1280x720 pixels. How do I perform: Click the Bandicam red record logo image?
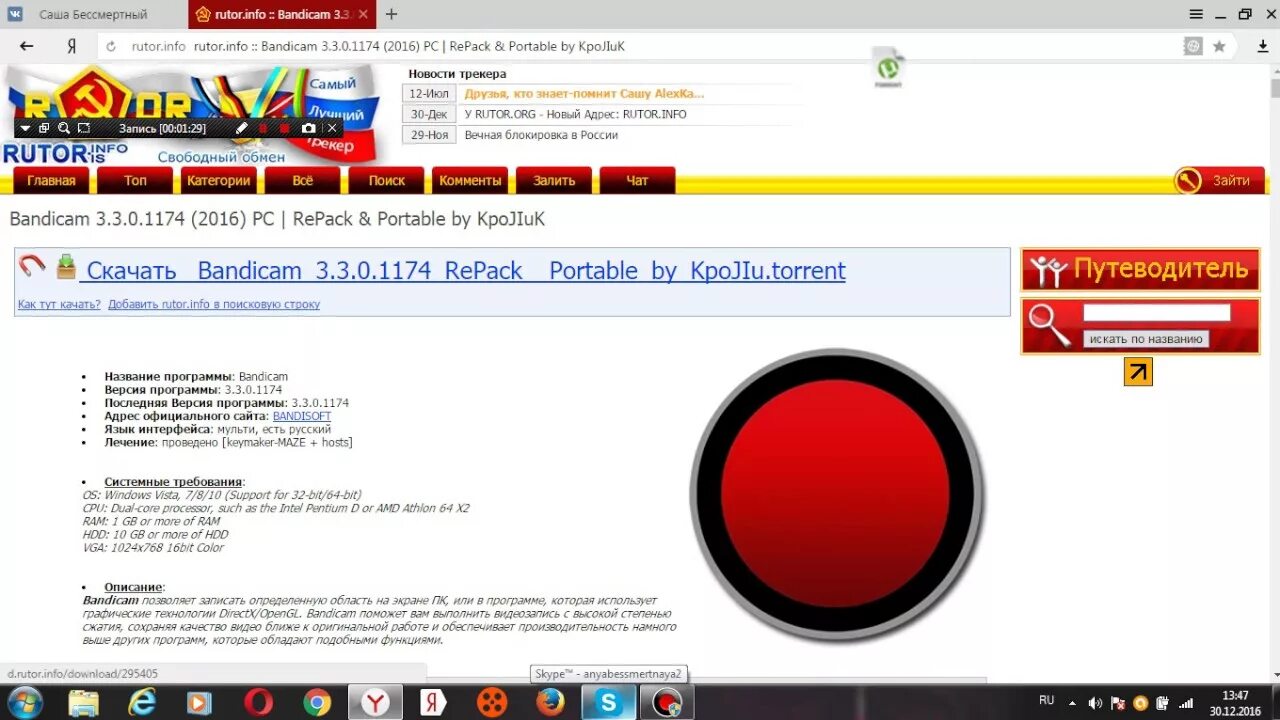tap(837, 494)
